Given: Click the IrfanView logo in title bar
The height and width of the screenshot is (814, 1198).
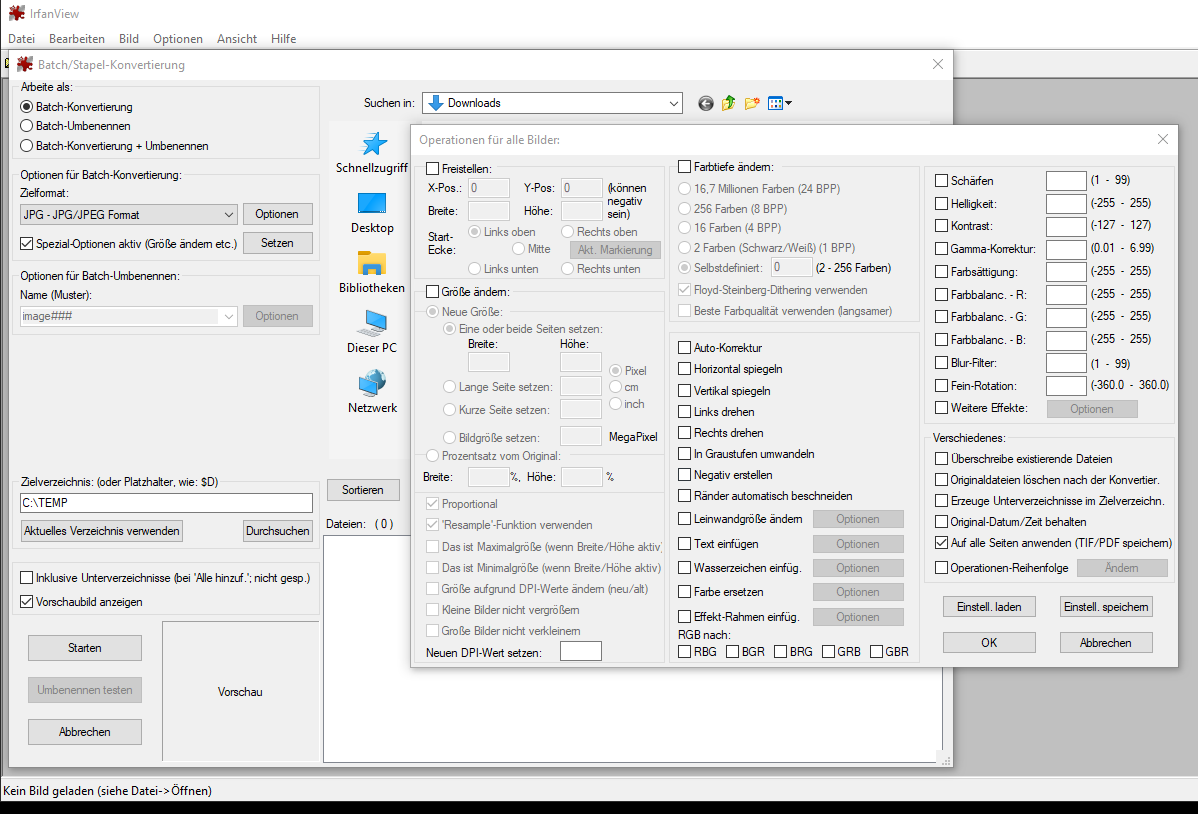Looking at the screenshot, I should click(16, 13).
